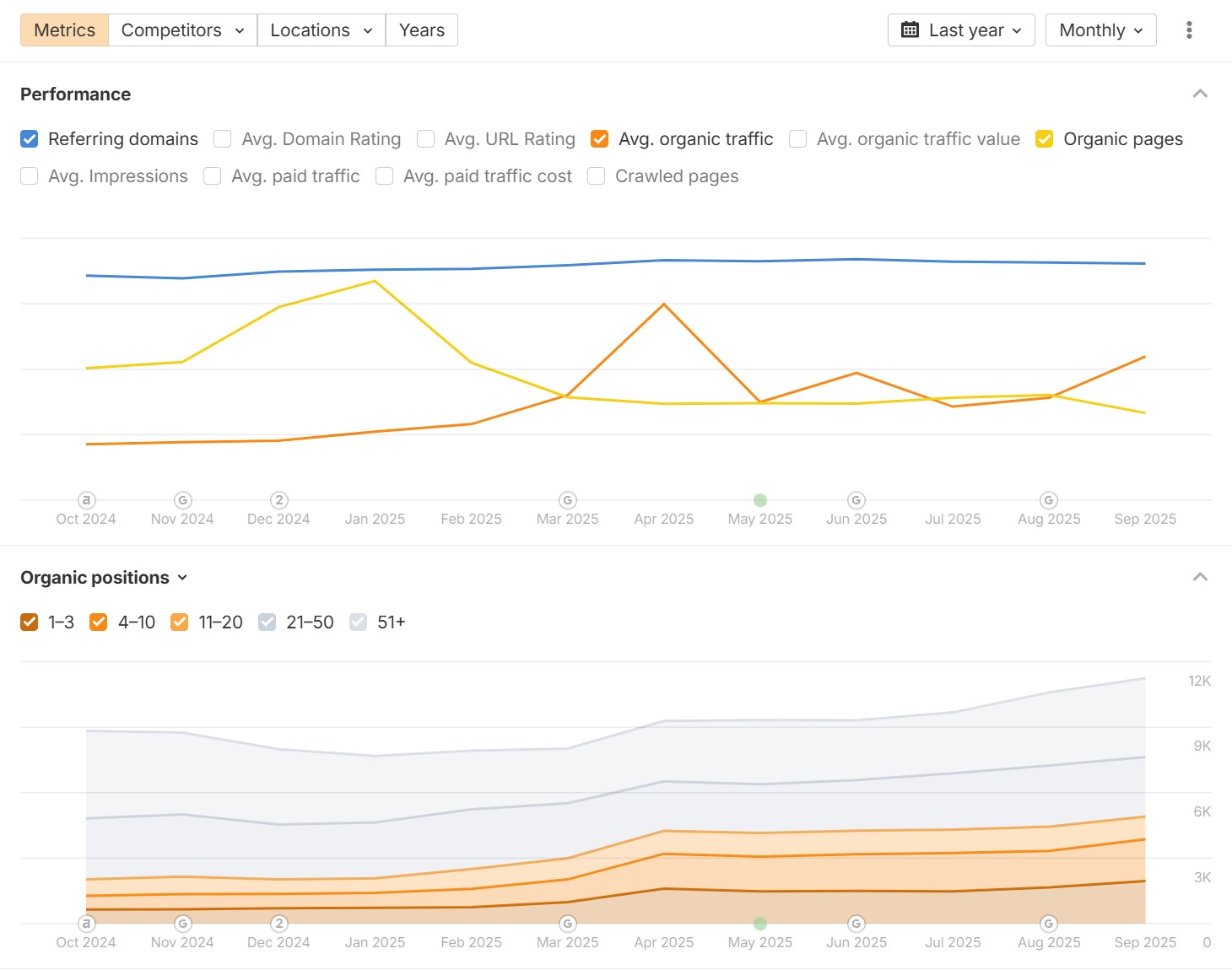1232x970 pixels.
Task: Enable the Crawled pages checkbox
Action: pyautogui.click(x=597, y=176)
